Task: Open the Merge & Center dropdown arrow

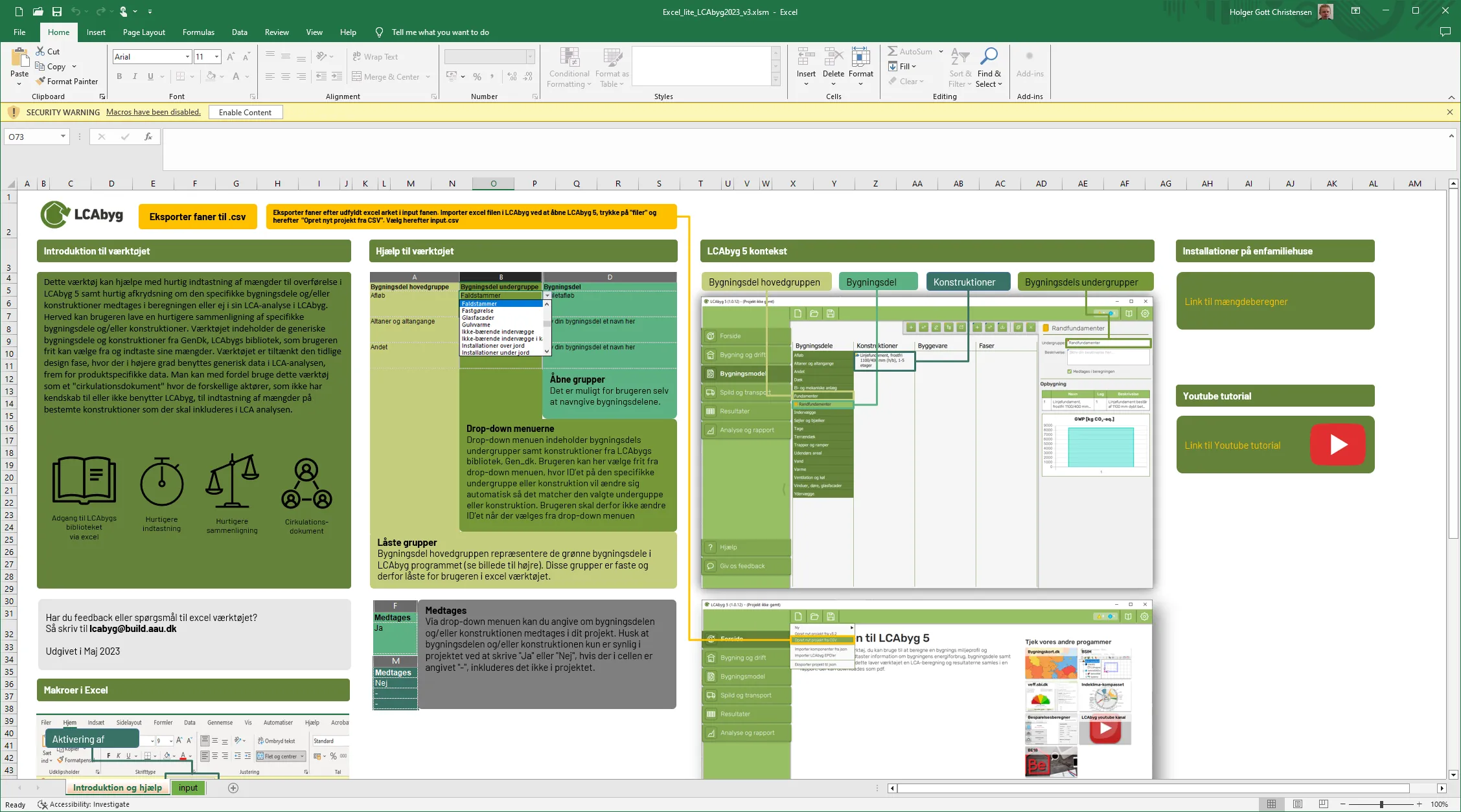Action: [x=428, y=76]
